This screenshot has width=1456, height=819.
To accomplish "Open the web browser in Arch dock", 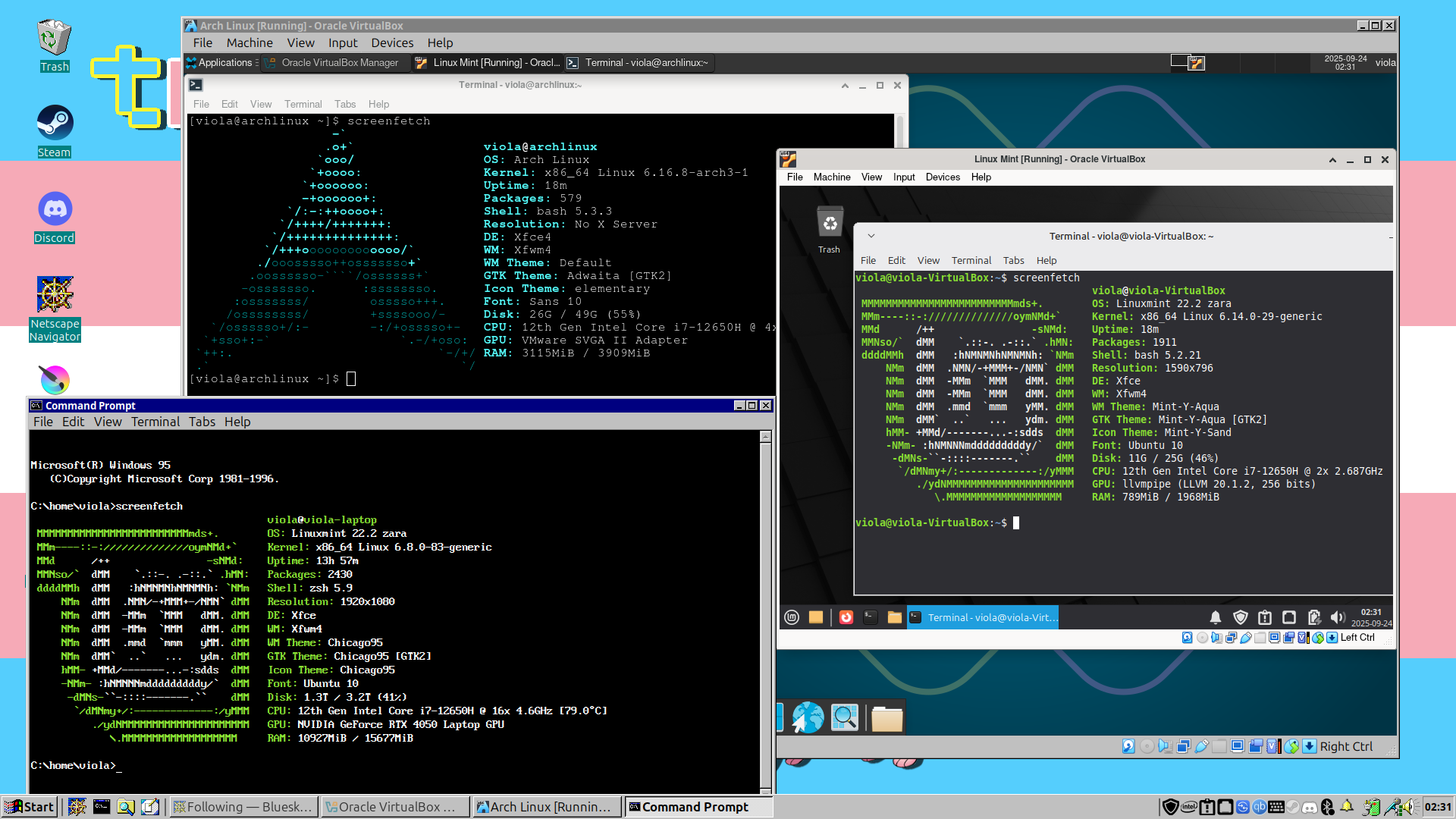I will tap(808, 717).
